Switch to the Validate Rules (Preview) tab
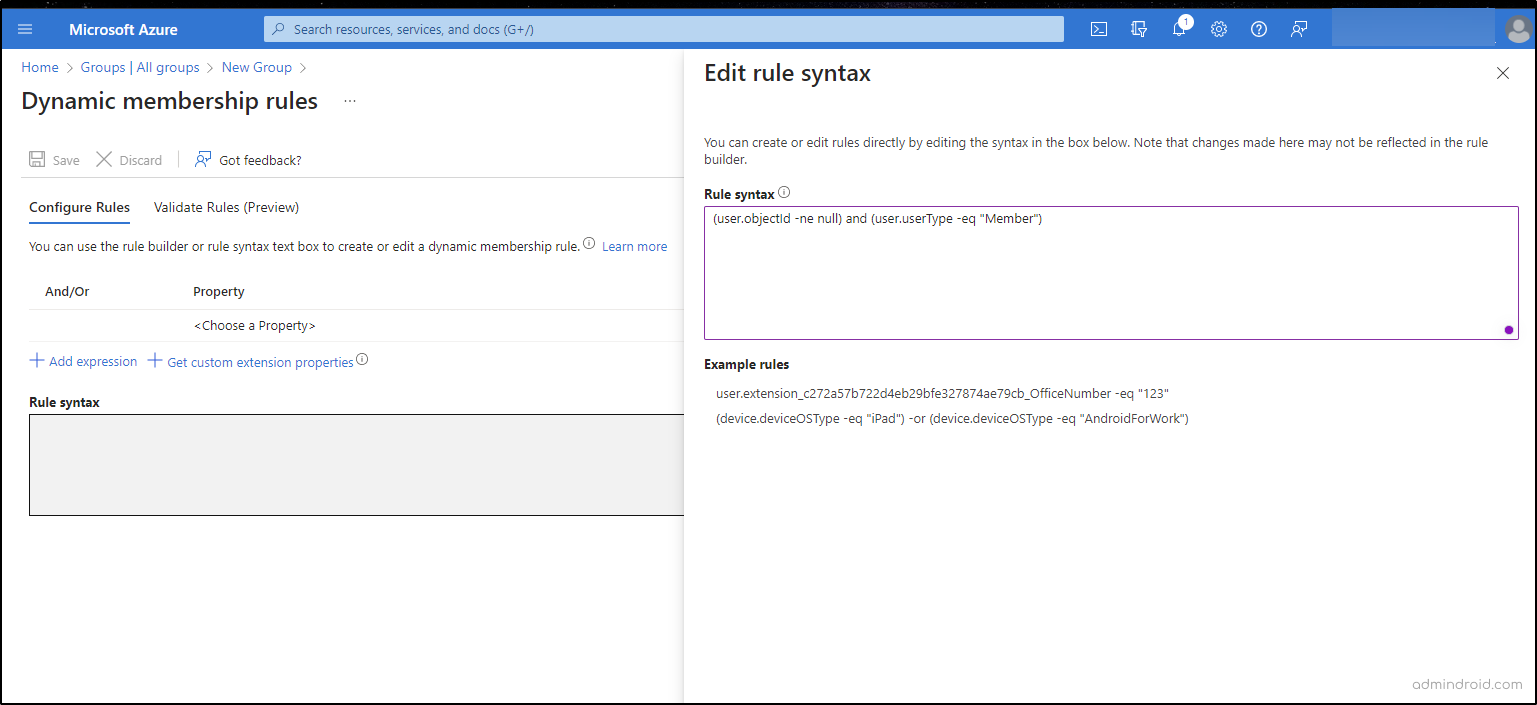Image resolution: width=1537 pixels, height=705 pixels. click(x=226, y=207)
